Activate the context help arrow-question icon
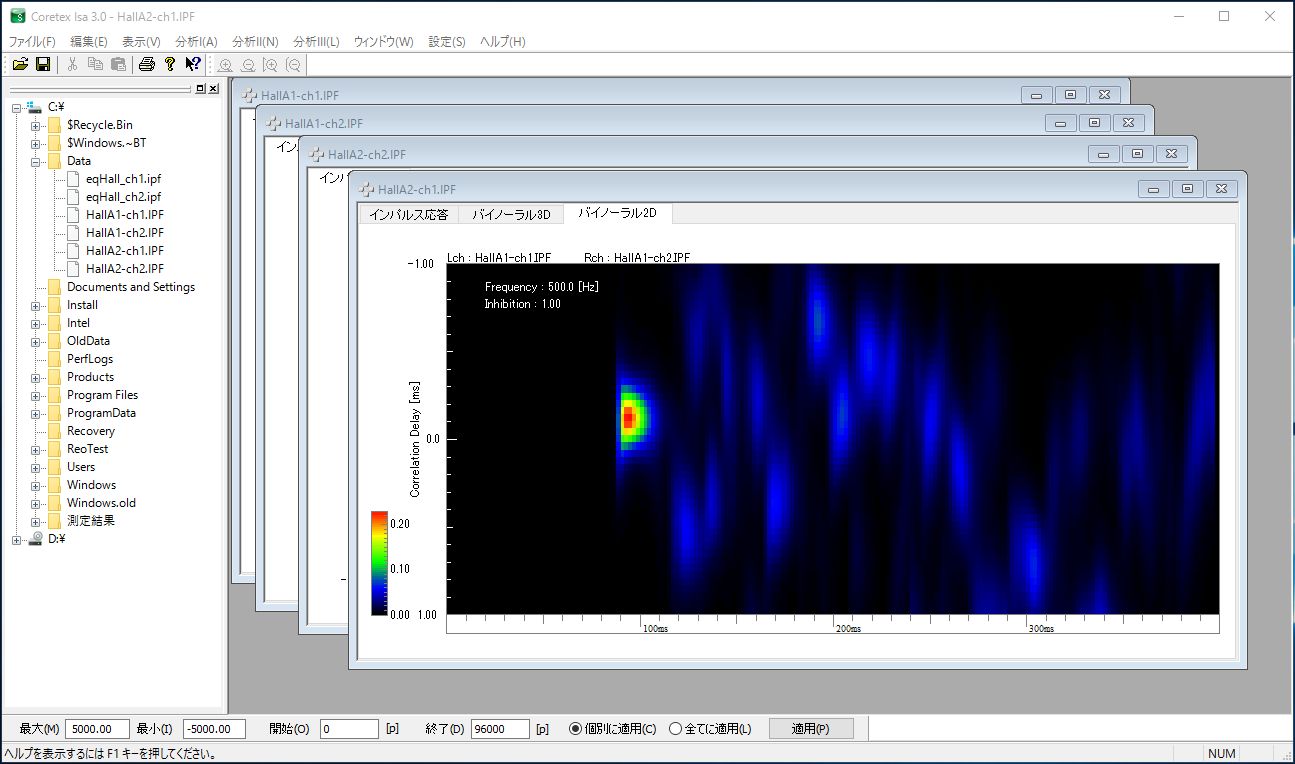The height and width of the screenshot is (764, 1295). [x=193, y=64]
